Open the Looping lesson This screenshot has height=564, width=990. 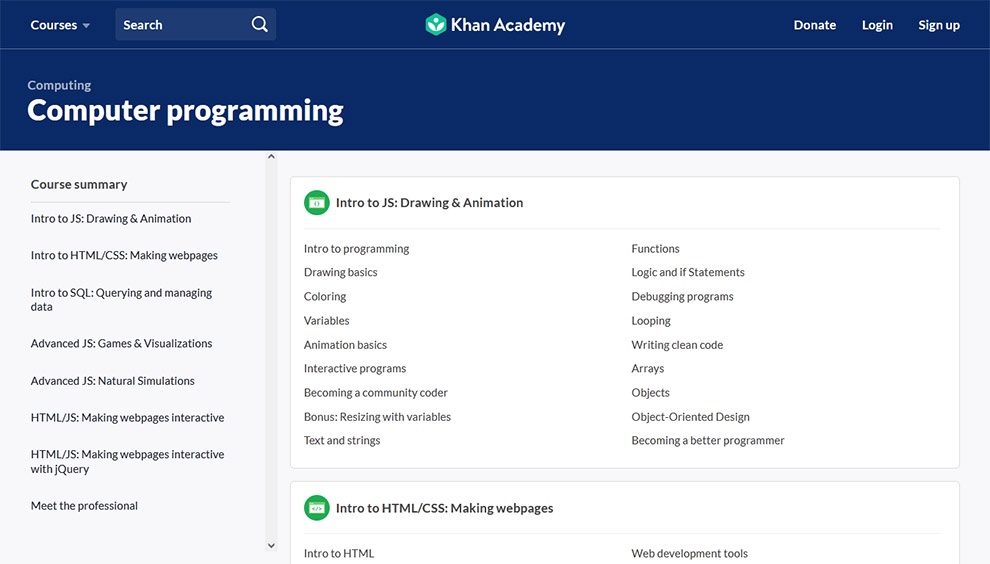point(651,321)
